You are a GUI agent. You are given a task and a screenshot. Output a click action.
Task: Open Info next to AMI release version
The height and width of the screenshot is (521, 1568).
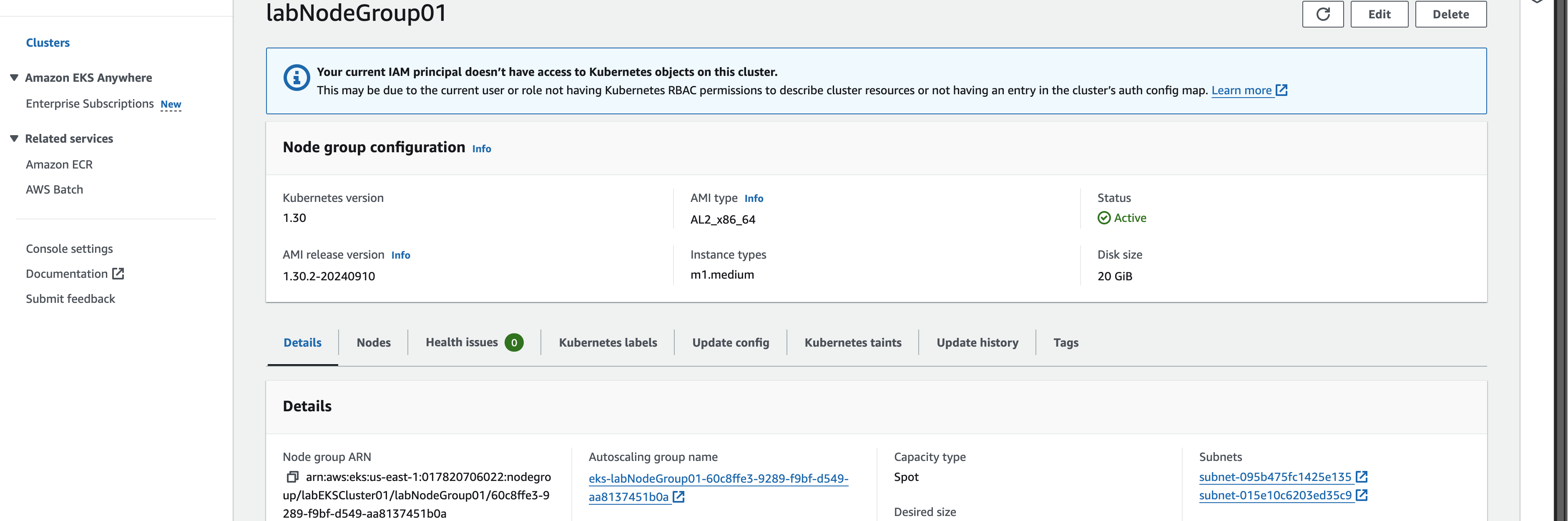coord(400,255)
